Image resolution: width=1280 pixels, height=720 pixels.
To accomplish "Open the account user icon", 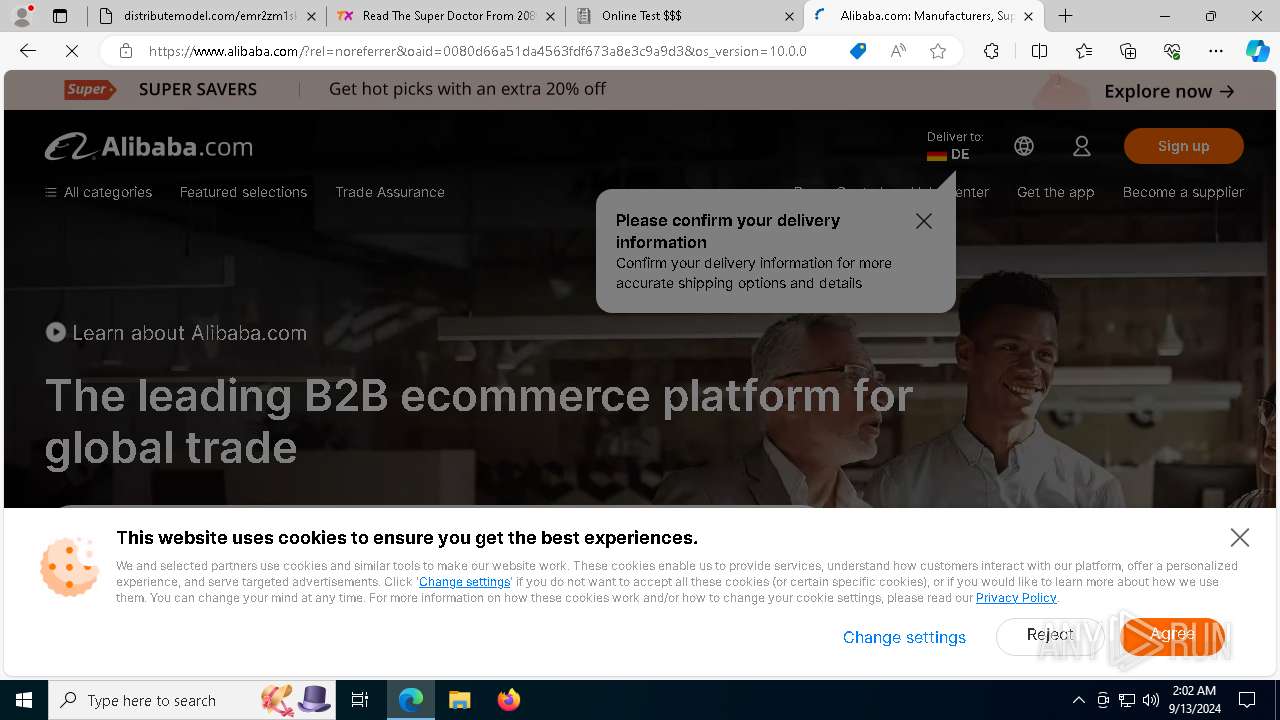I will (1082, 146).
